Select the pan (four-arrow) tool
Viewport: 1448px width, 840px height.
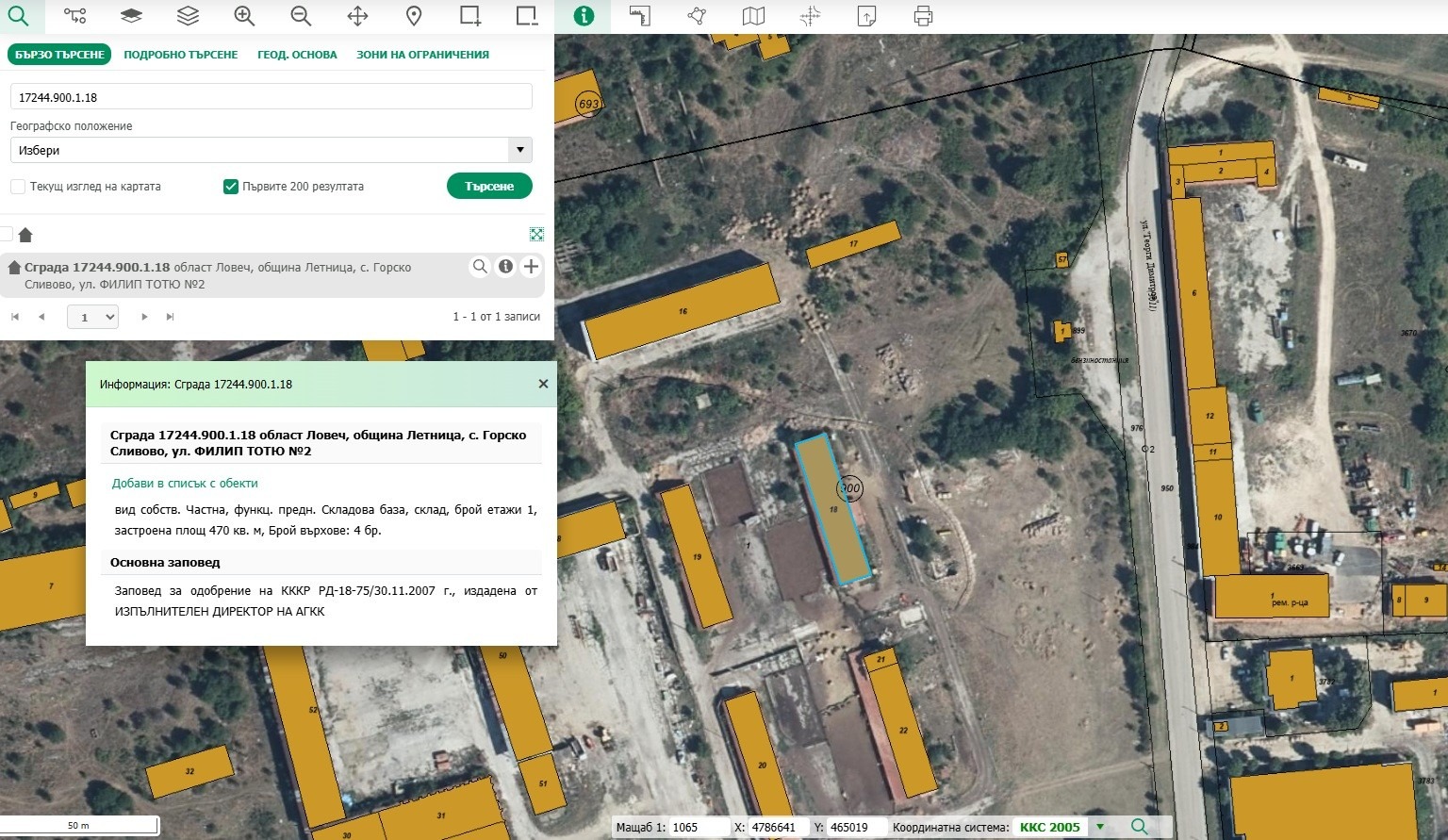(357, 16)
